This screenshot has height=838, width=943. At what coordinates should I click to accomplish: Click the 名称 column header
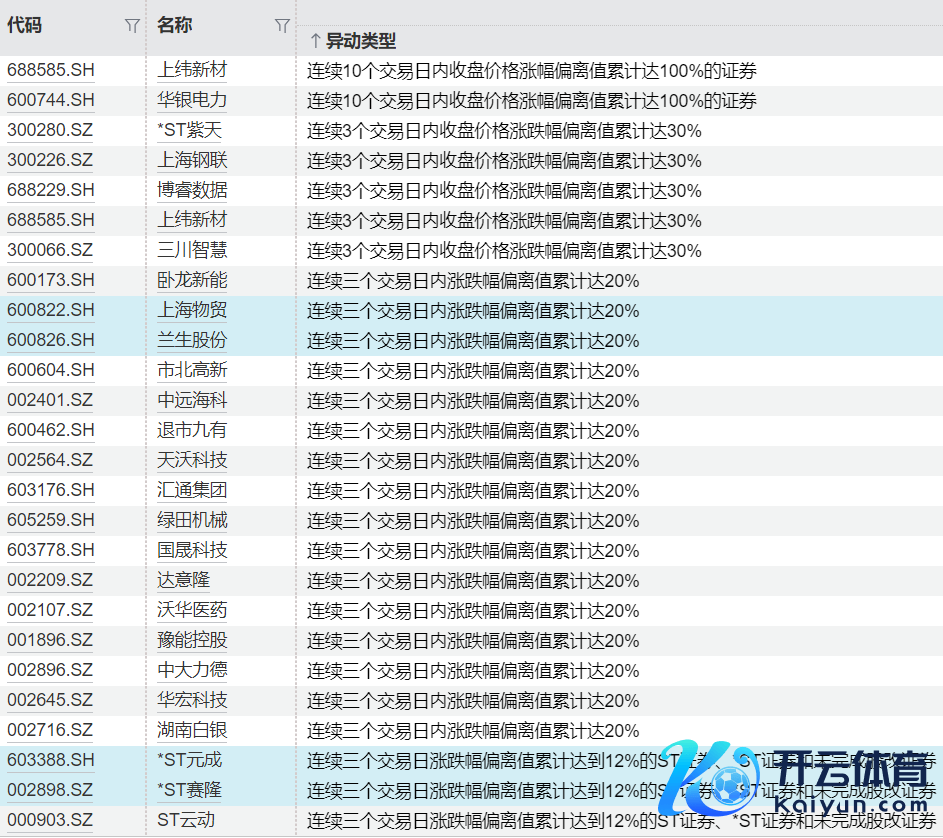pyautogui.click(x=175, y=26)
